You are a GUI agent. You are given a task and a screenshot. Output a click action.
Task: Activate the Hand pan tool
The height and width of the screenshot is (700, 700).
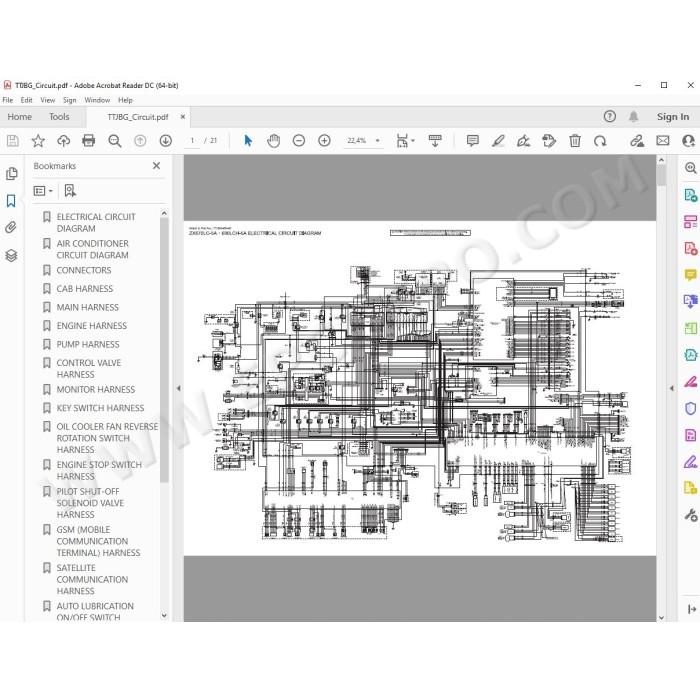tap(273, 141)
